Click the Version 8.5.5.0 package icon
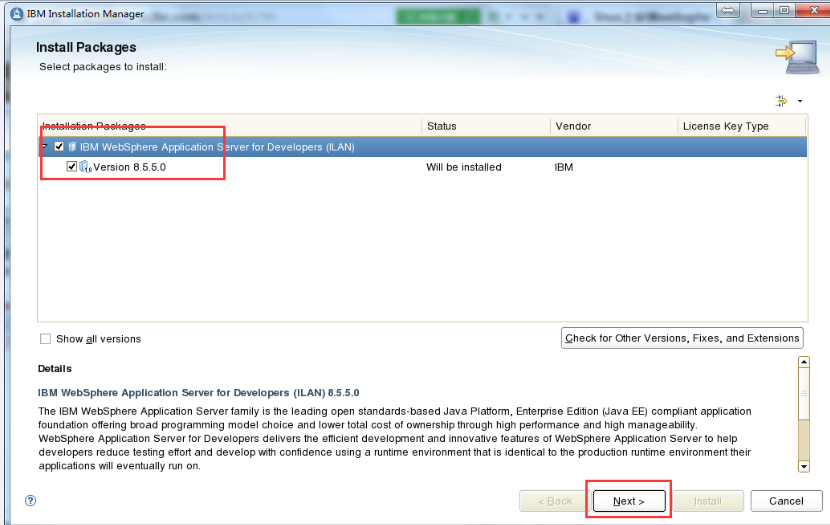The height and width of the screenshot is (525, 830). pyautogui.click(x=85, y=167)
